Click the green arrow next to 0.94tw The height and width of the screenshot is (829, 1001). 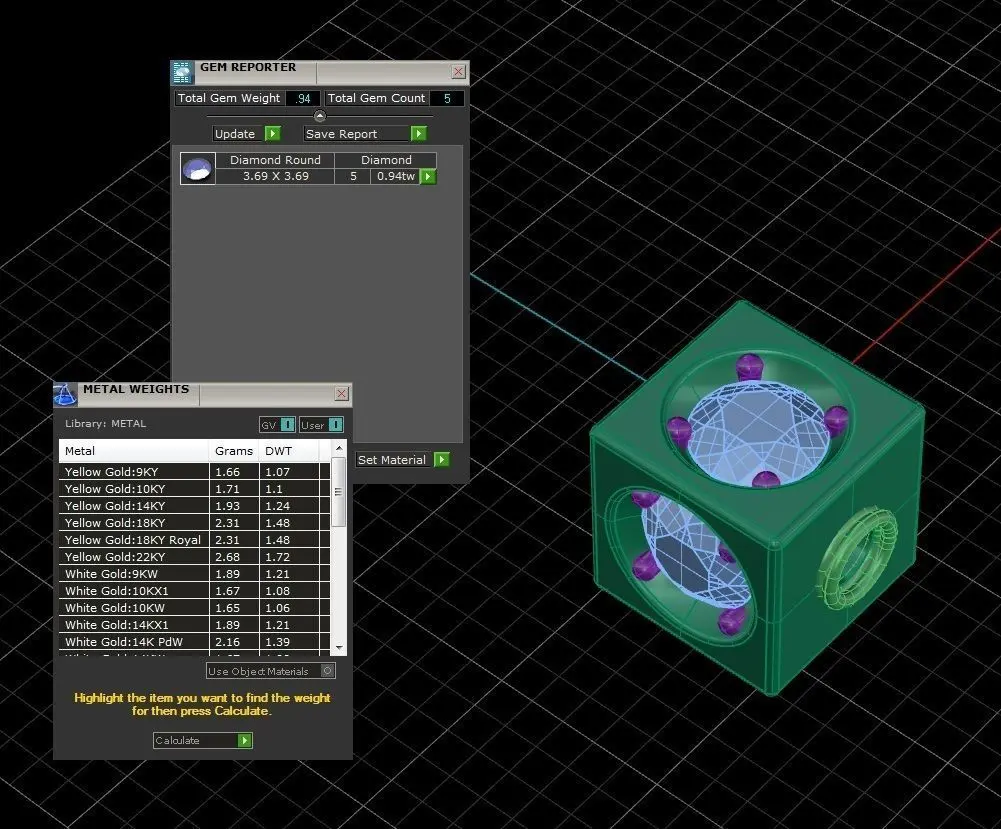[x=428, y=176]
